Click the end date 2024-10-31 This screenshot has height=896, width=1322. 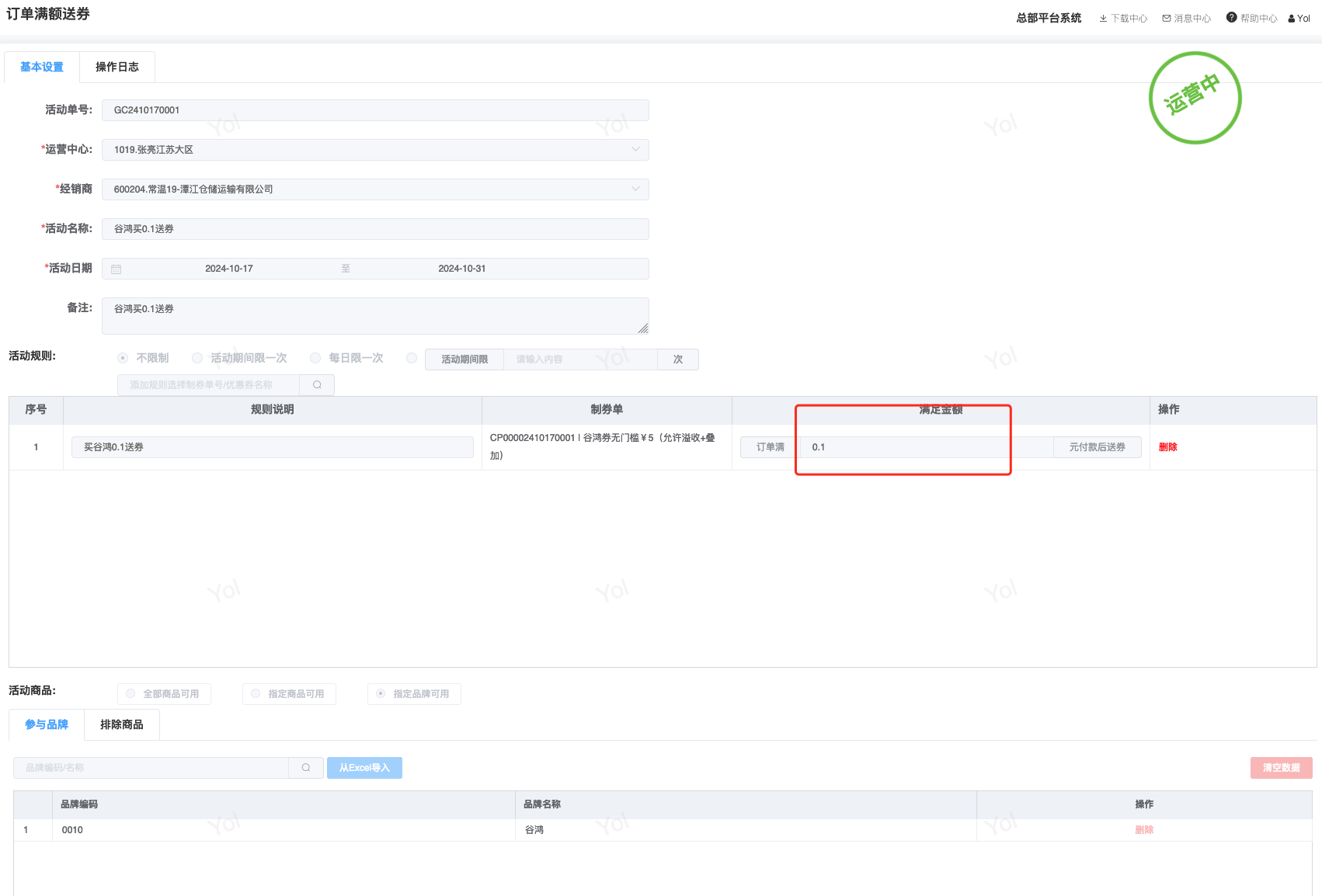coord(462,269)
